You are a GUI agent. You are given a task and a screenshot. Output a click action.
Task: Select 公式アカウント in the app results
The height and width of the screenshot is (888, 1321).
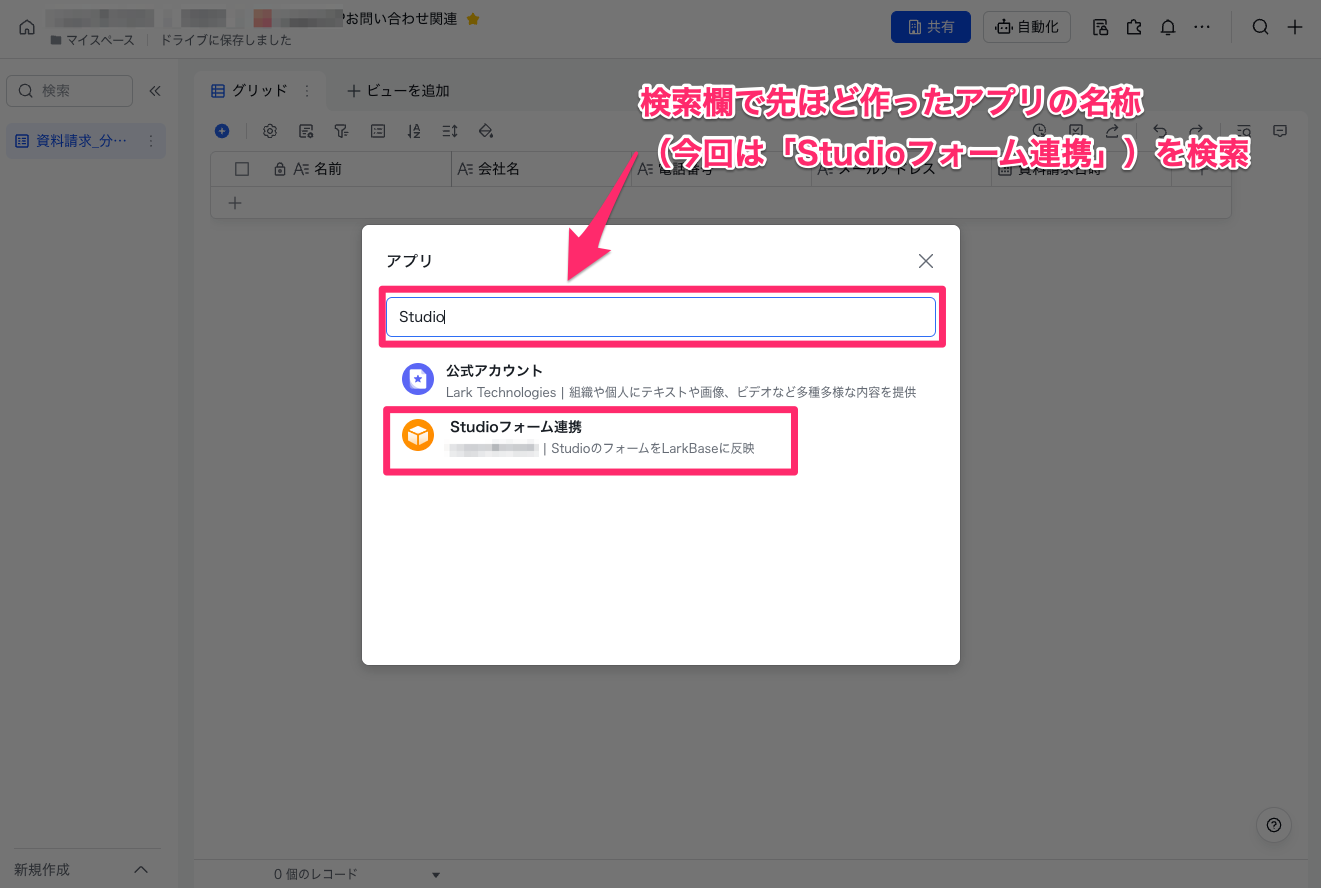(x=661, y=381)
